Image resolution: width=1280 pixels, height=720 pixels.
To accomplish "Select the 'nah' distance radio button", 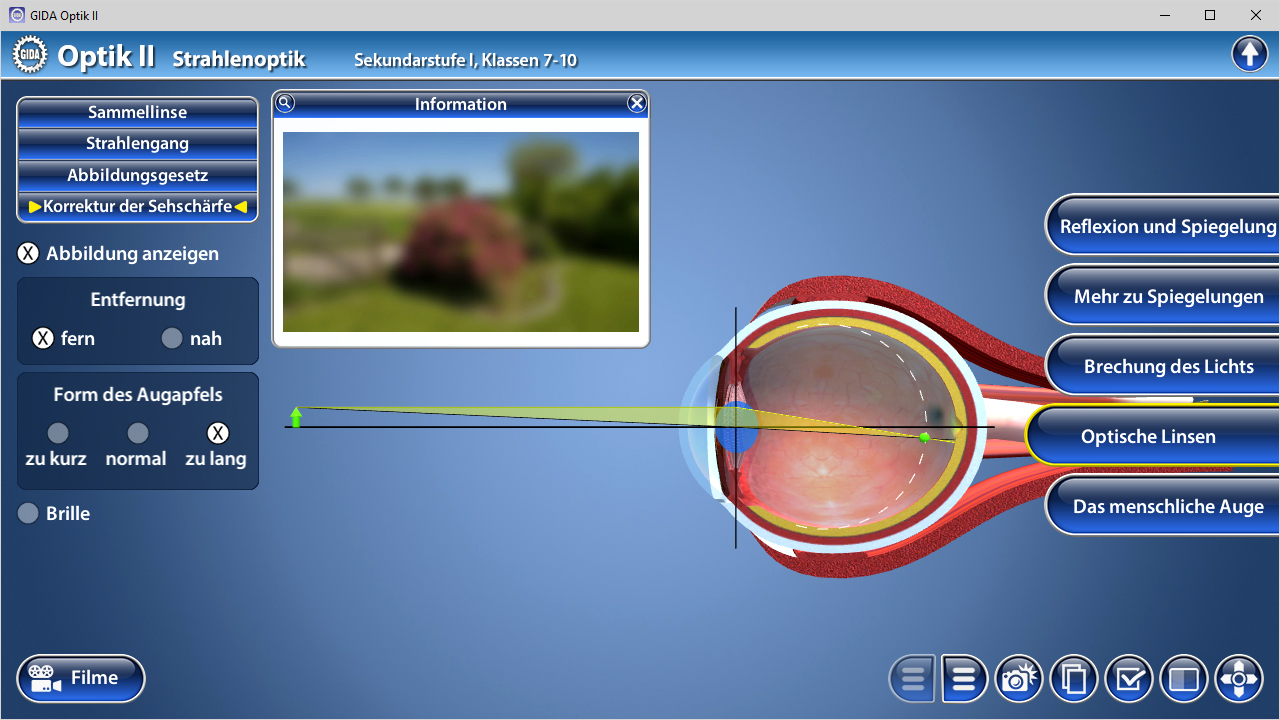I will (172, 339).
